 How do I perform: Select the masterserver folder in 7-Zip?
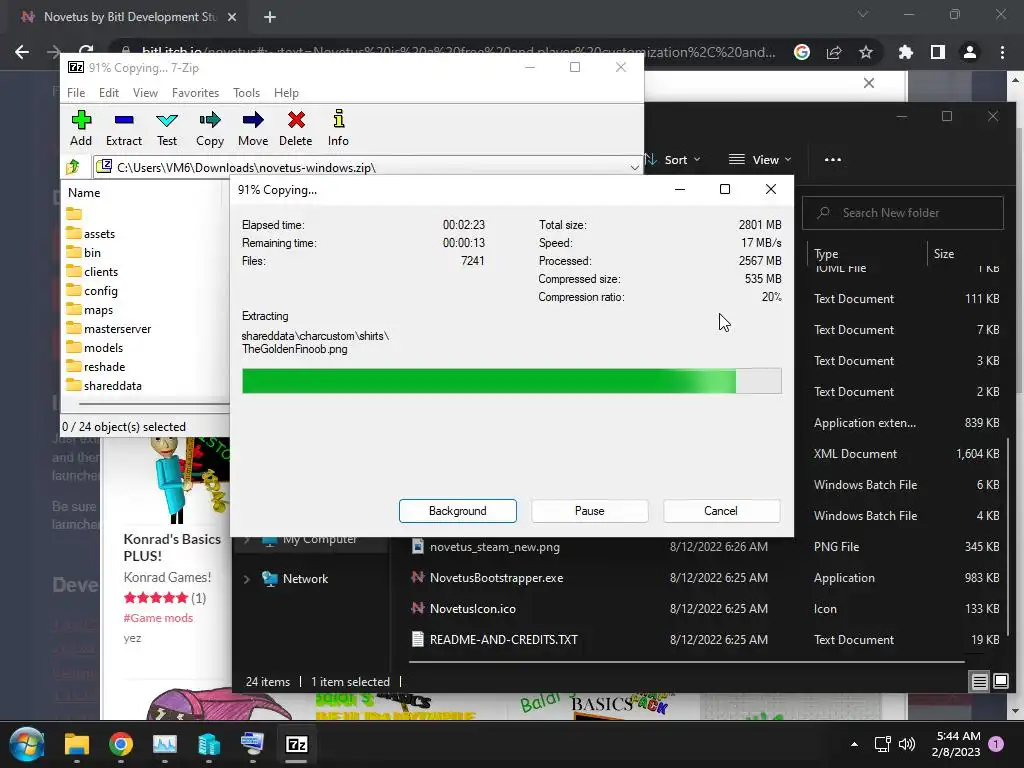coord(108,328)
